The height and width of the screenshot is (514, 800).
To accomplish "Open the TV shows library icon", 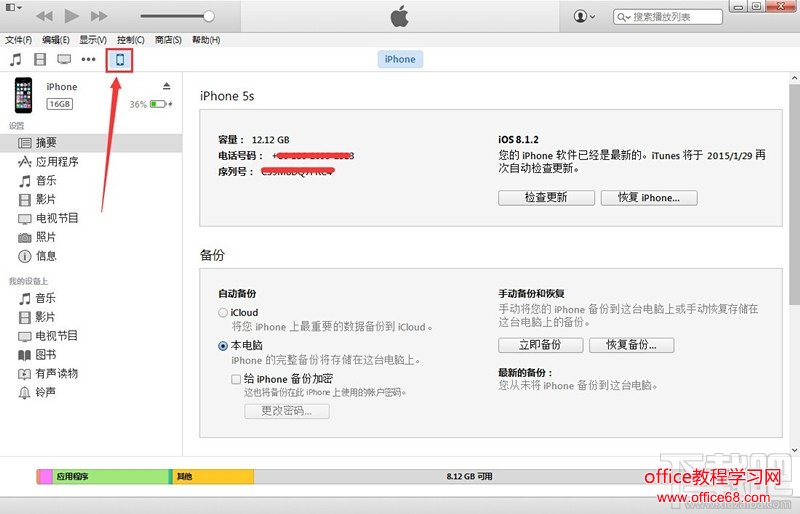I will 64,60.
